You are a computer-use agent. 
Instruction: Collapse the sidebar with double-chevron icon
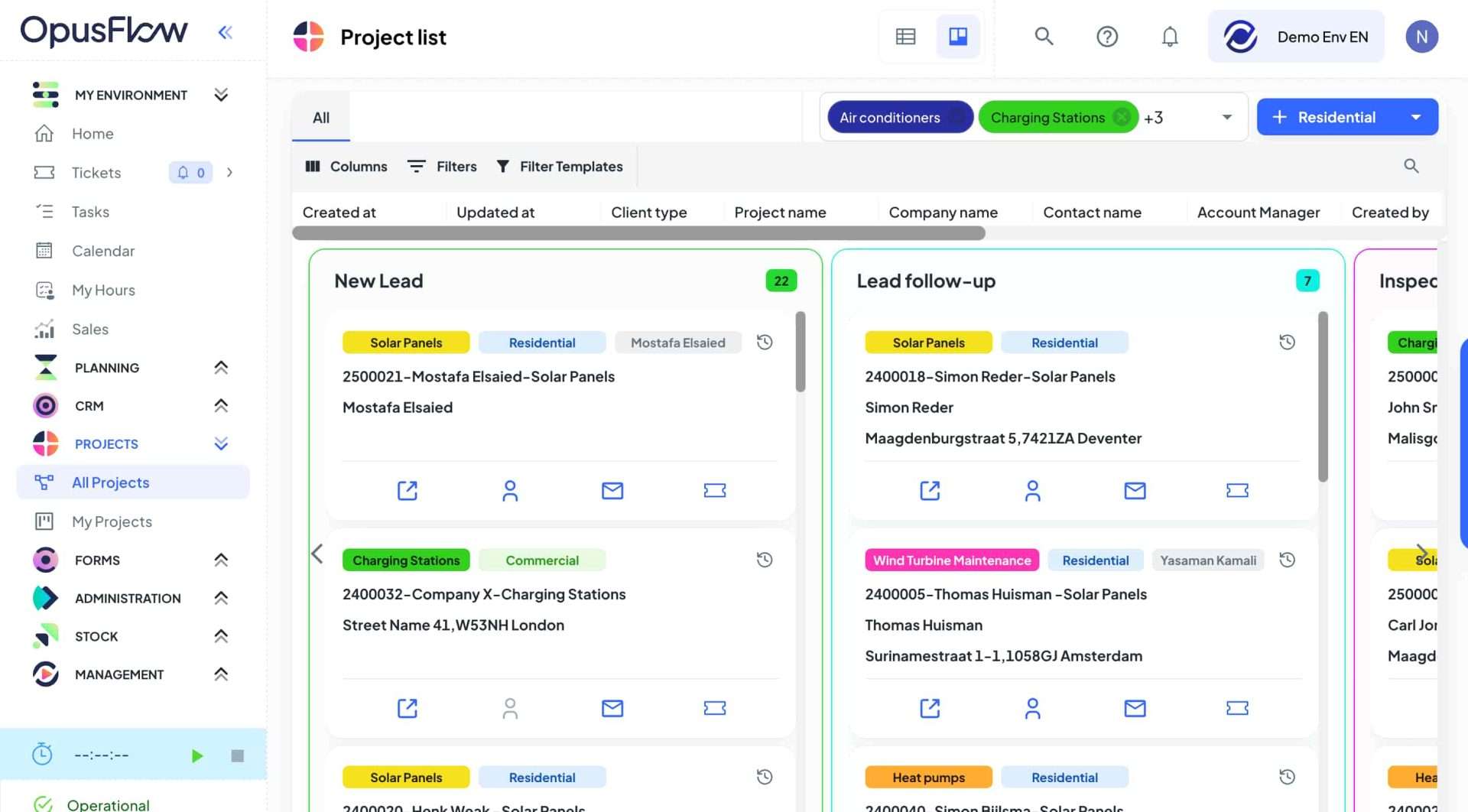[225, 32]
